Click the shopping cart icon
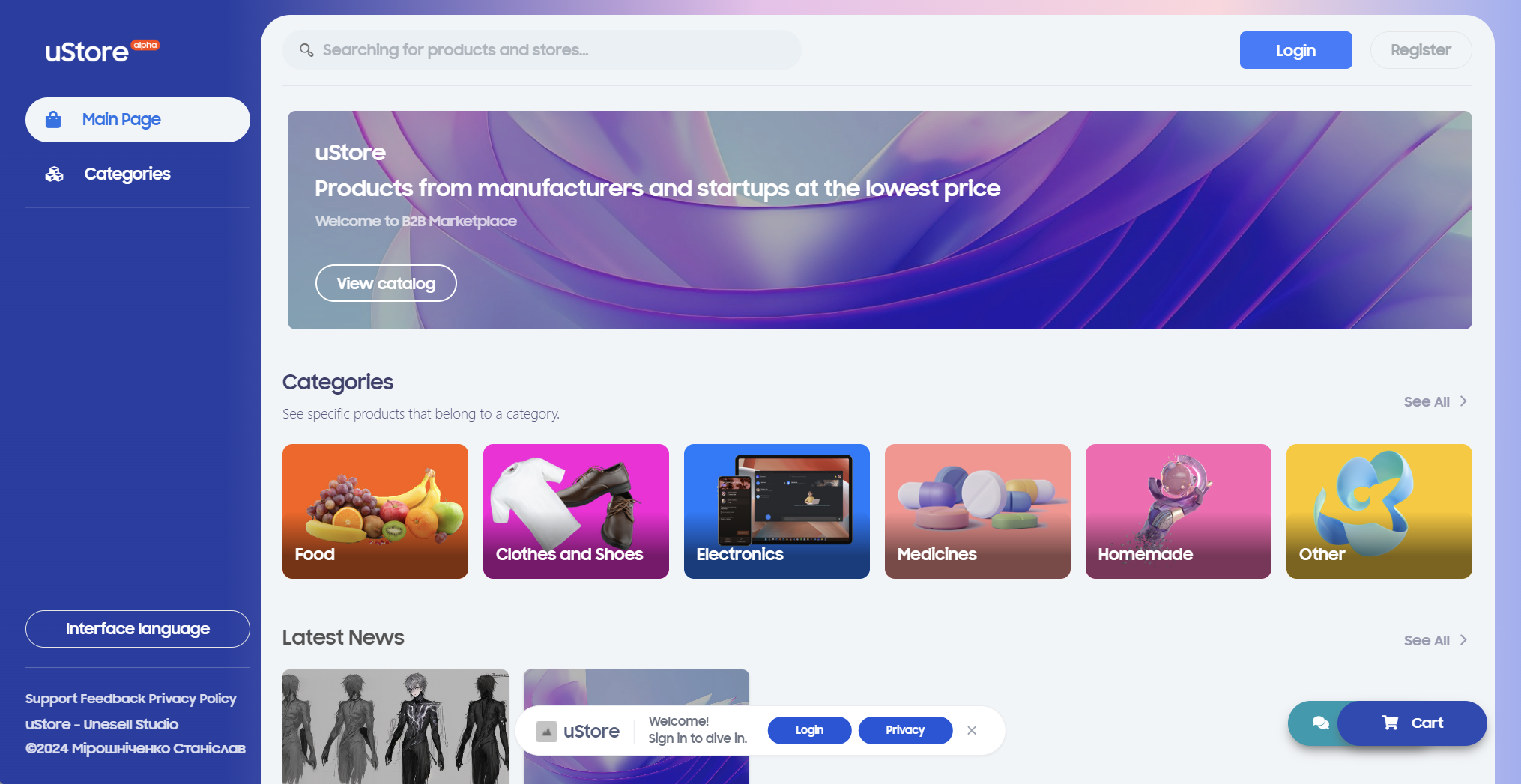This screenshot has height=784, width=1521. [1390, 723]
